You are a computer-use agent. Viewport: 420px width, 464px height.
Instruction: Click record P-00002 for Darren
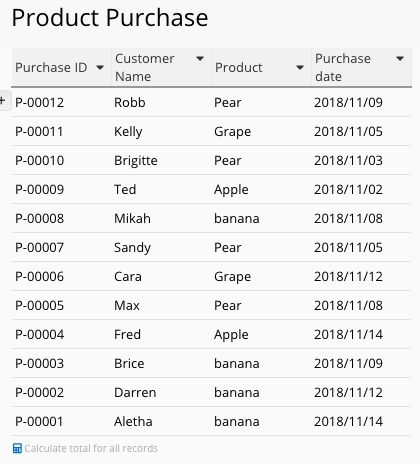click(x=39, y=393)
